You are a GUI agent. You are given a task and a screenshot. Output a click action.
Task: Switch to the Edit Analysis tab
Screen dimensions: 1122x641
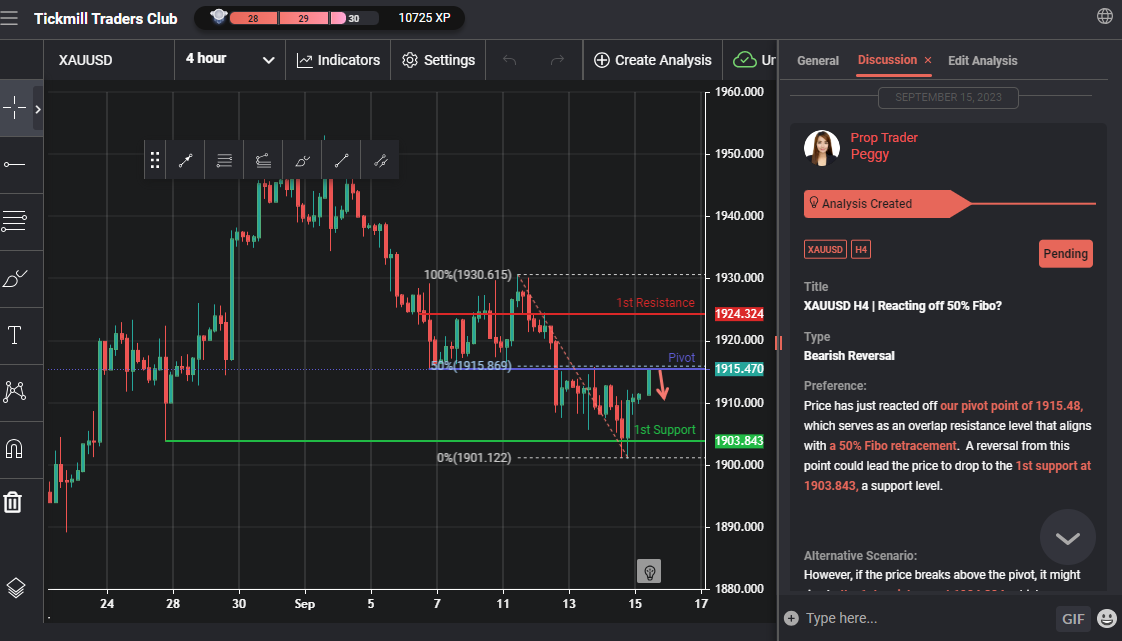coord(982,61)
